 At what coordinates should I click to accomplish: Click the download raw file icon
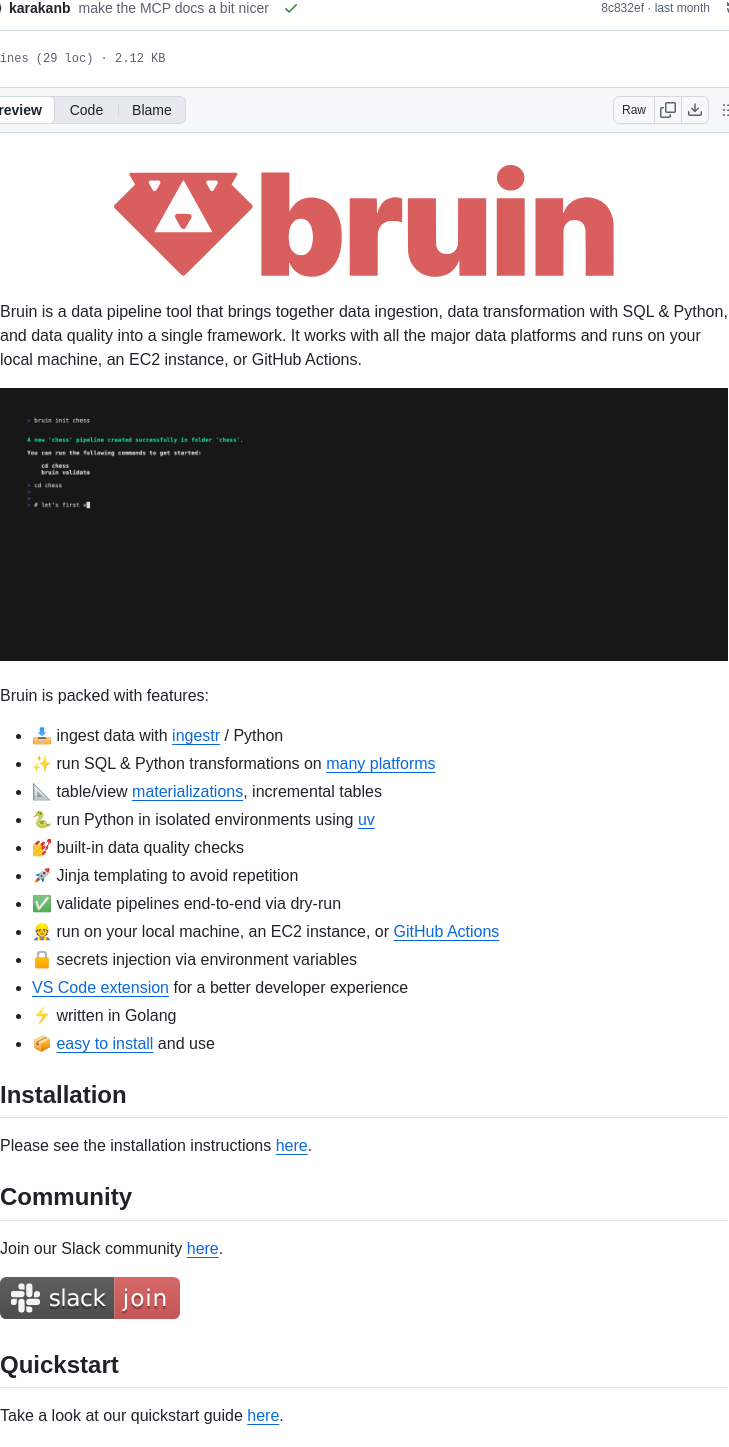click(695, 110)
